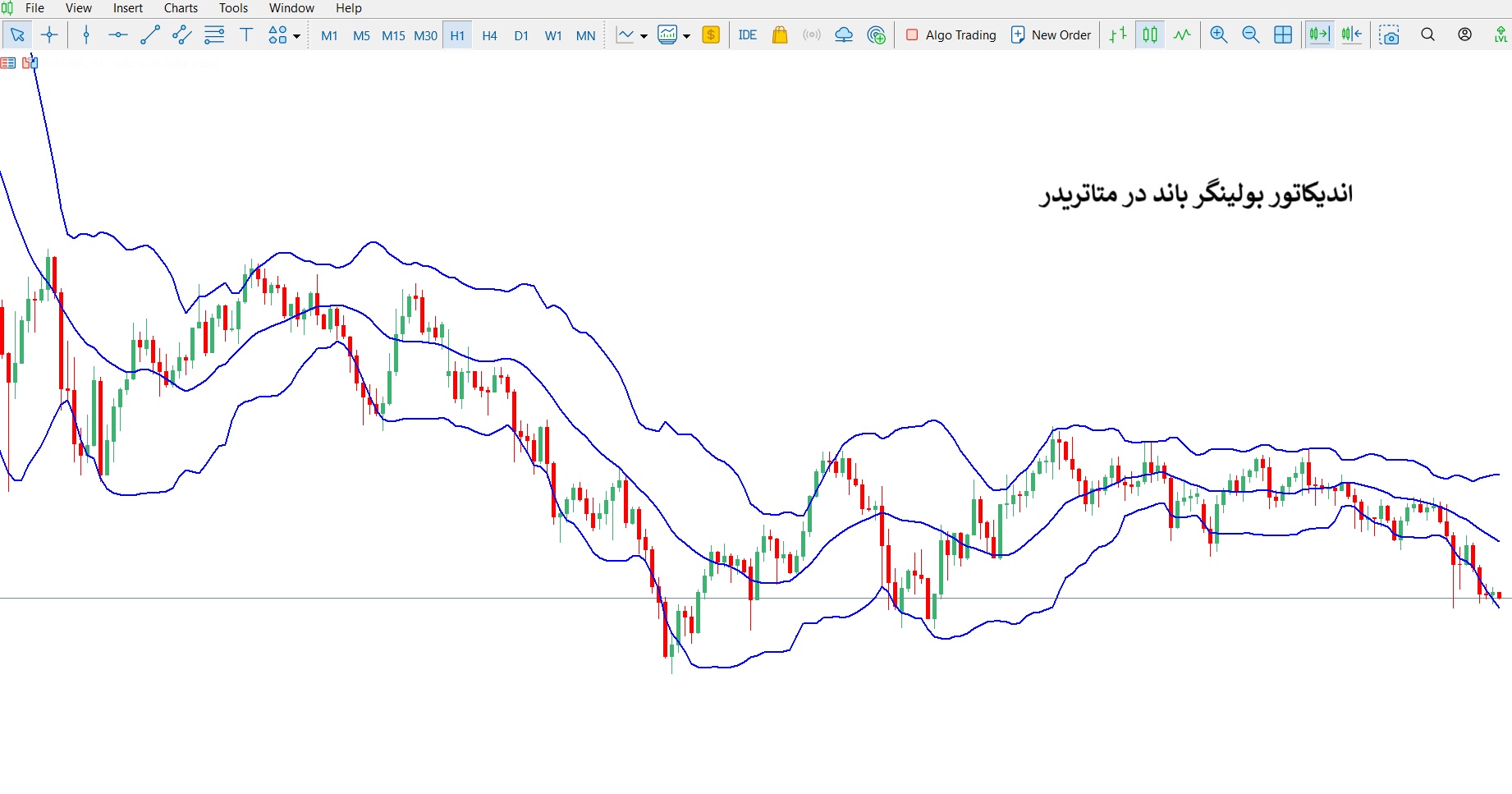Viewport: 1512px width, 794px height.
Task: Click the indicators list chart icon
Action: (625, 35)
